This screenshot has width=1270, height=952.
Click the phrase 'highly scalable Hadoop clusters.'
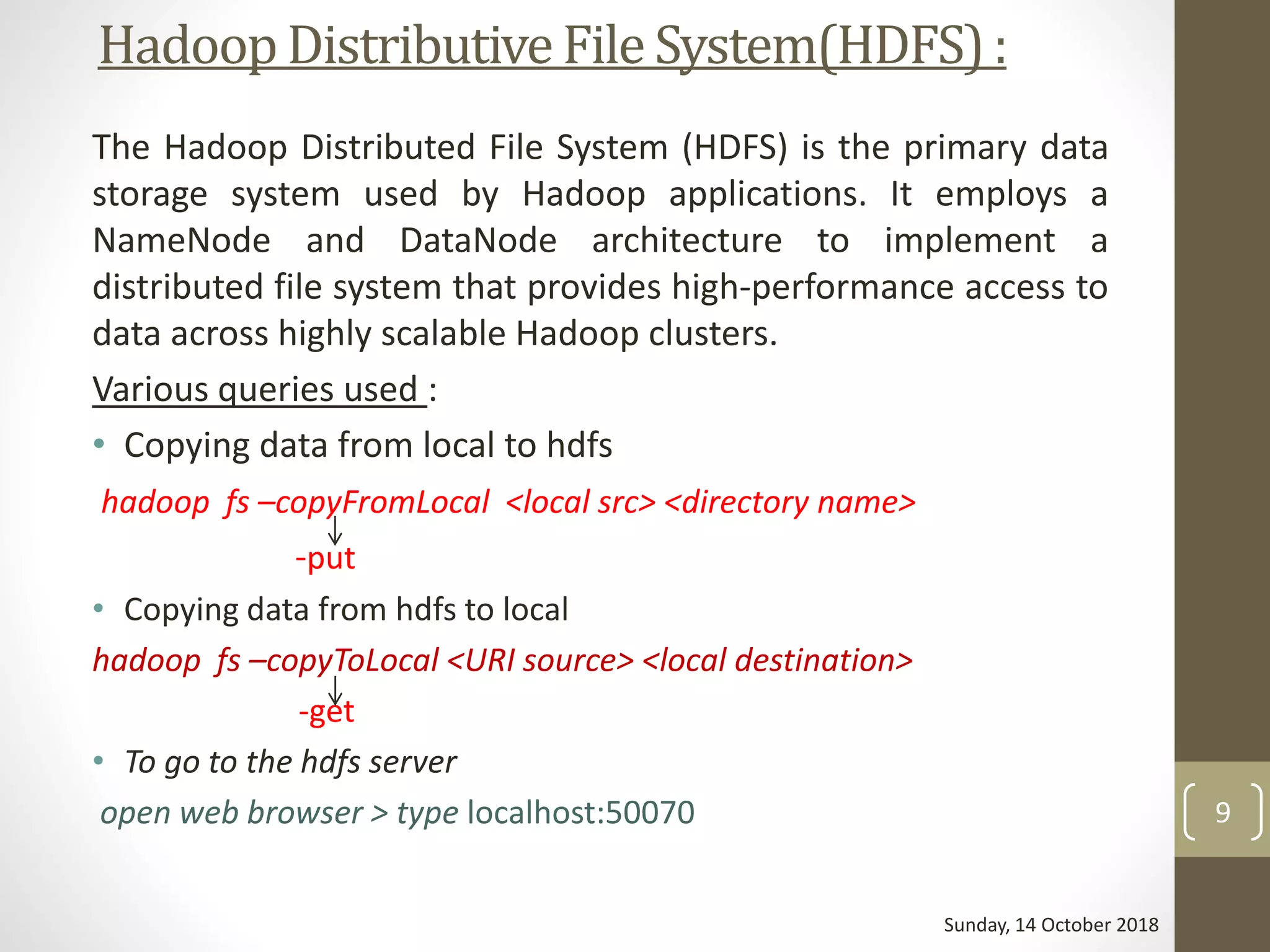pyautogui.click(x=528, y=334)
